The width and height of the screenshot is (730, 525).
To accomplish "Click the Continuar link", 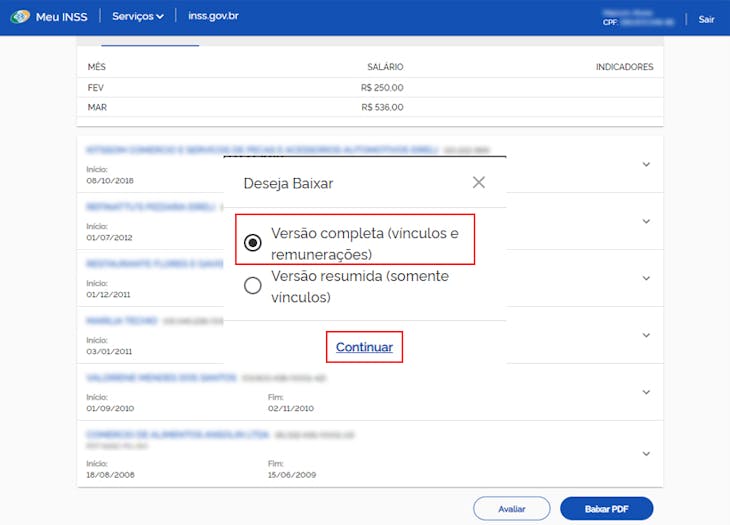I will pyautogui.click(x=364, y=347).
